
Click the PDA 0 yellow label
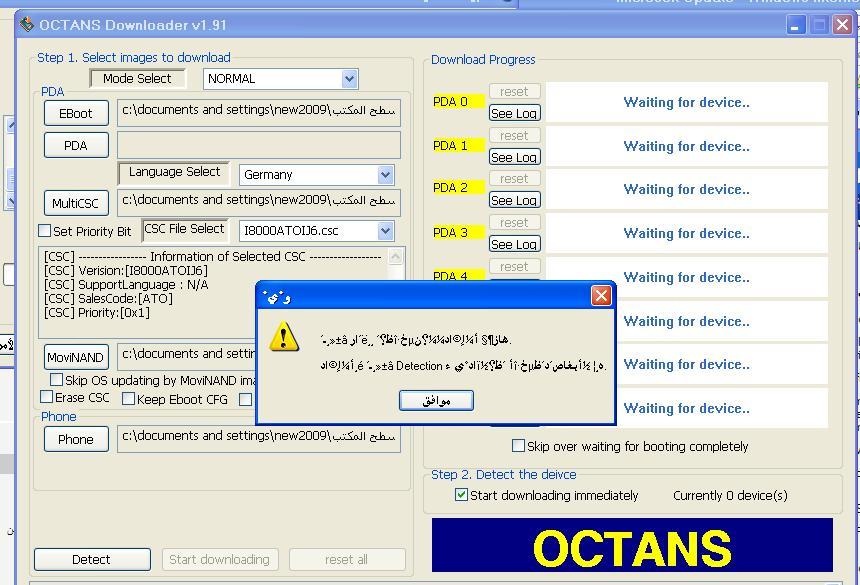(459, 101)
